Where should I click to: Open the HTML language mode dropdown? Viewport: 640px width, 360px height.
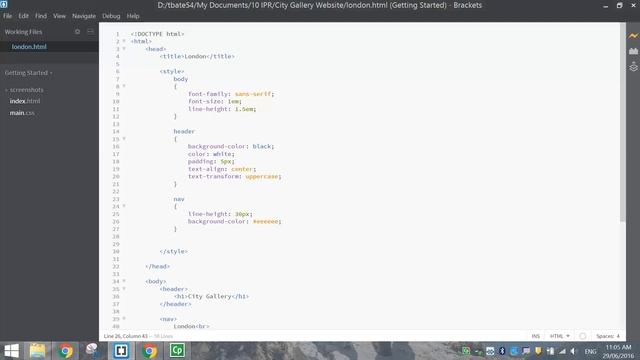pos(560,336)
